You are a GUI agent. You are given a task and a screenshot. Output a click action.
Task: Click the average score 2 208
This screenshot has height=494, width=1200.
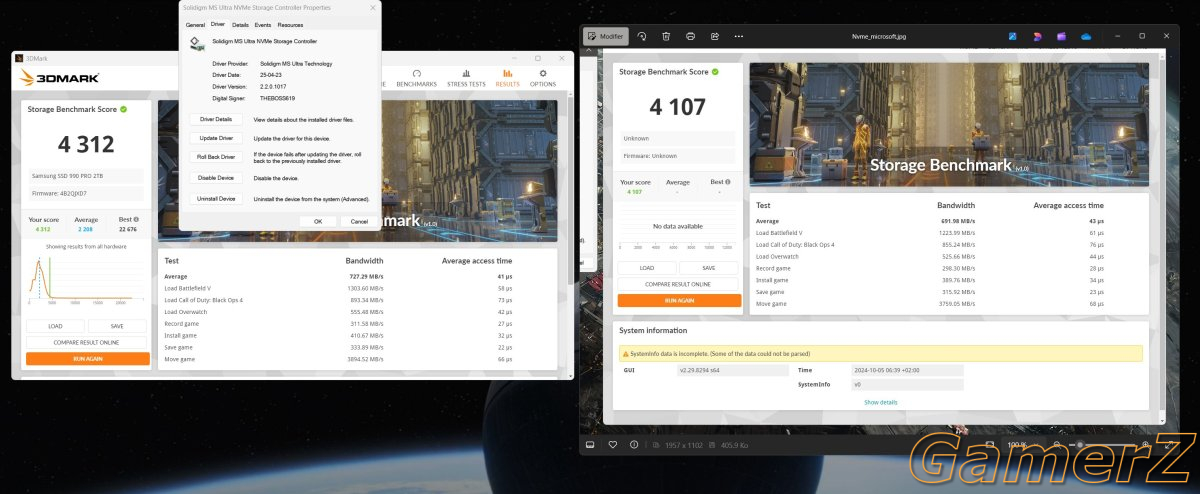pos(86,229)
